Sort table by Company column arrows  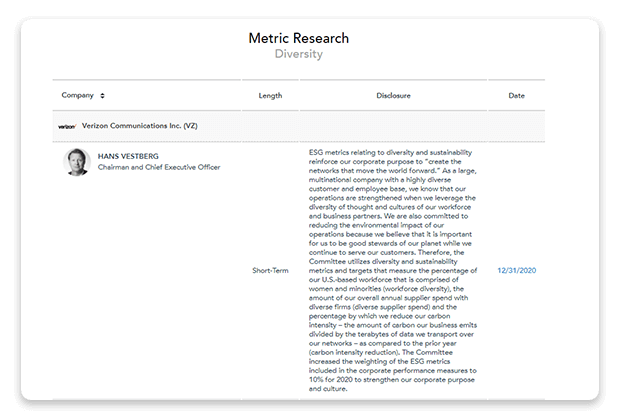(102, 96)
